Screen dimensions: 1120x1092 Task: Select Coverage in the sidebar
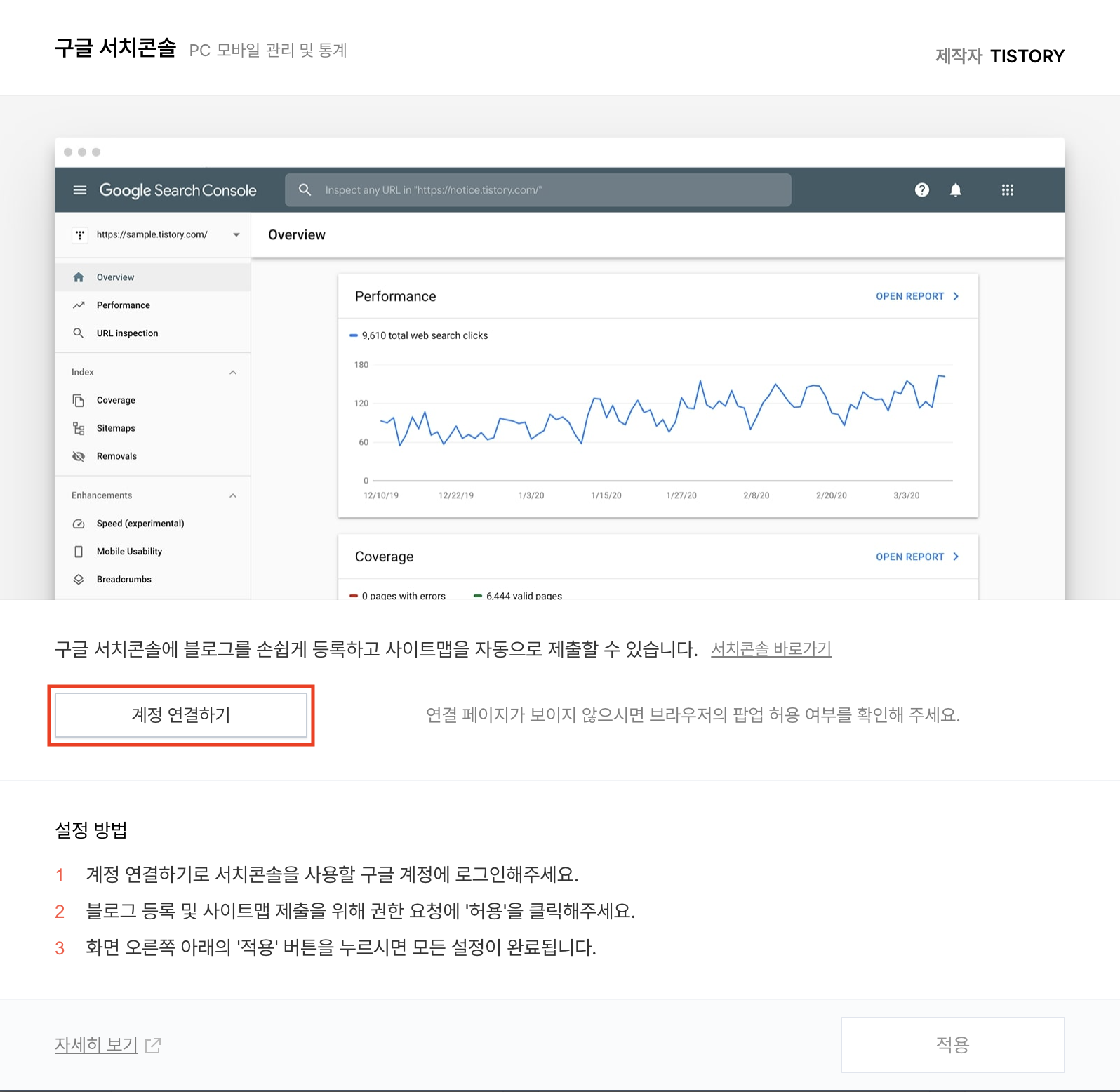[153, 401]
